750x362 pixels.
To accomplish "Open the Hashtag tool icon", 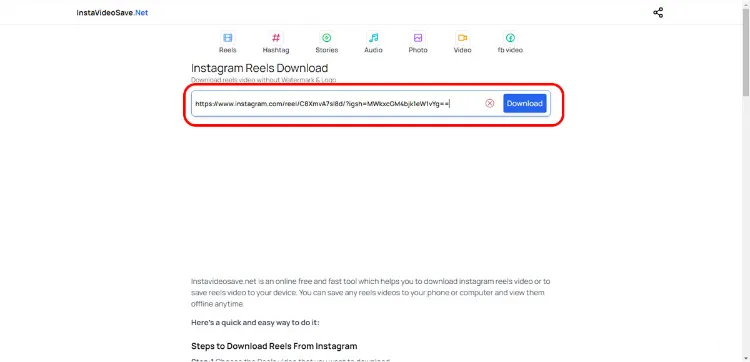I will (x=276, y=38).
